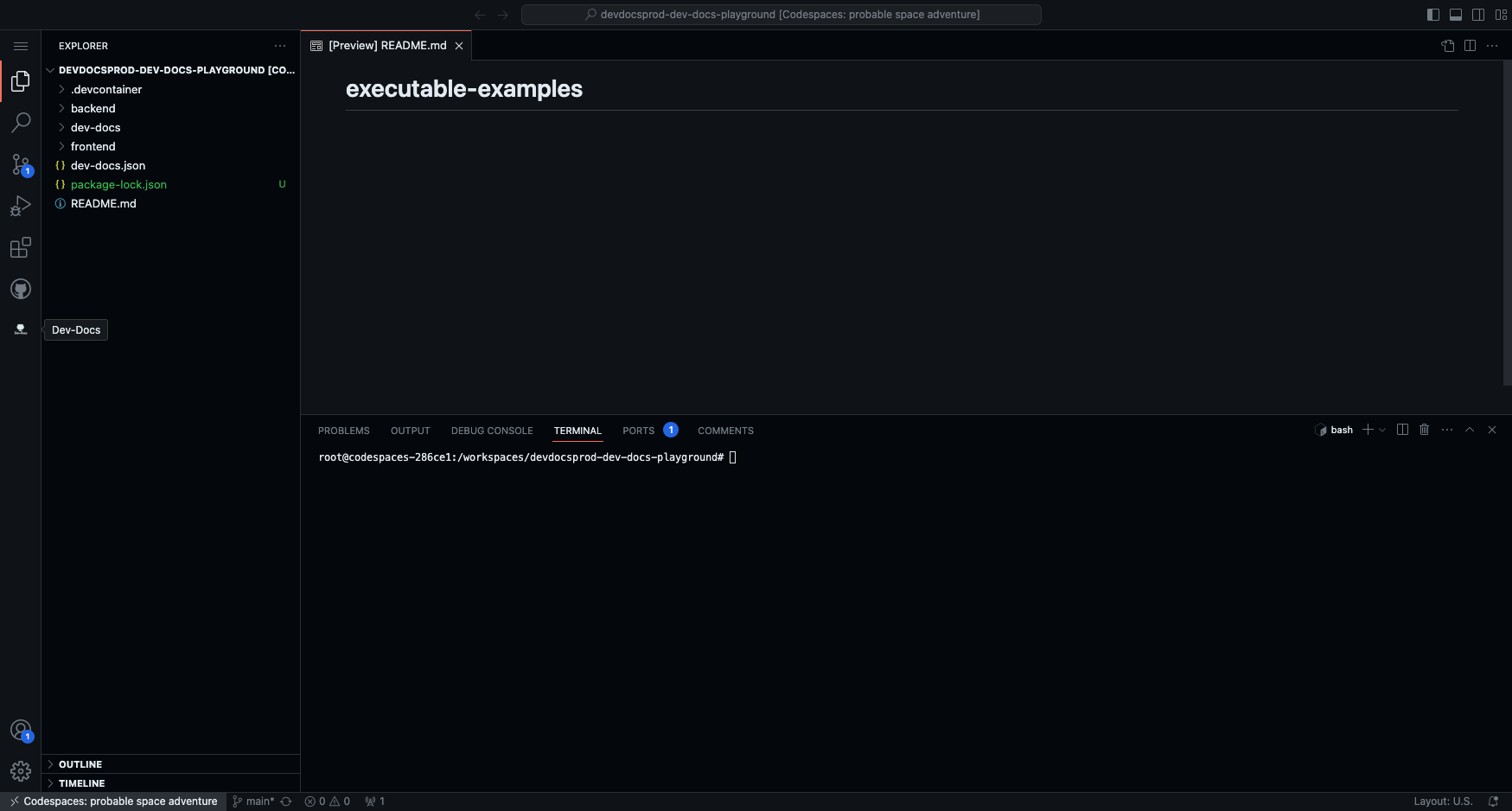Open Source Control view
The image size is (1512, 811).
pos(21,164)
